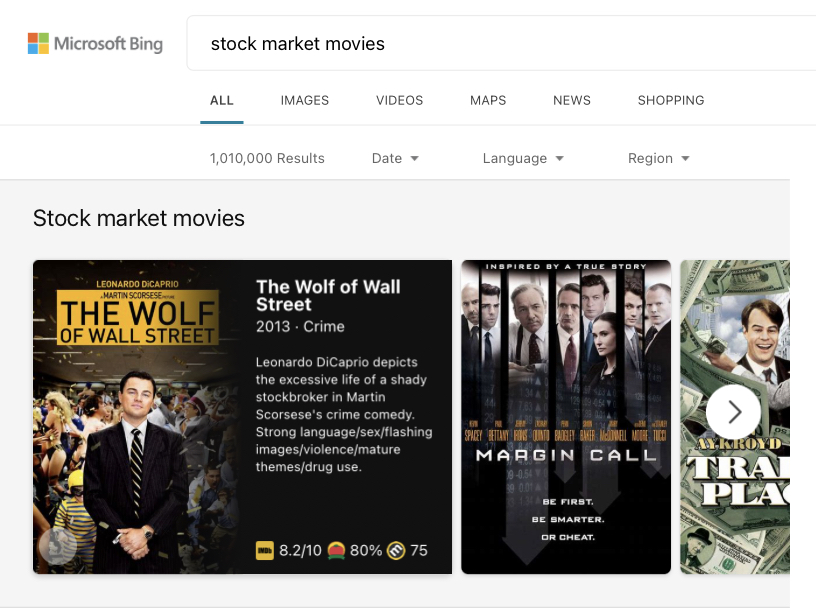Click the IMDb rating icon
This screenshot has height=612, width=816.
click(265, 550)
